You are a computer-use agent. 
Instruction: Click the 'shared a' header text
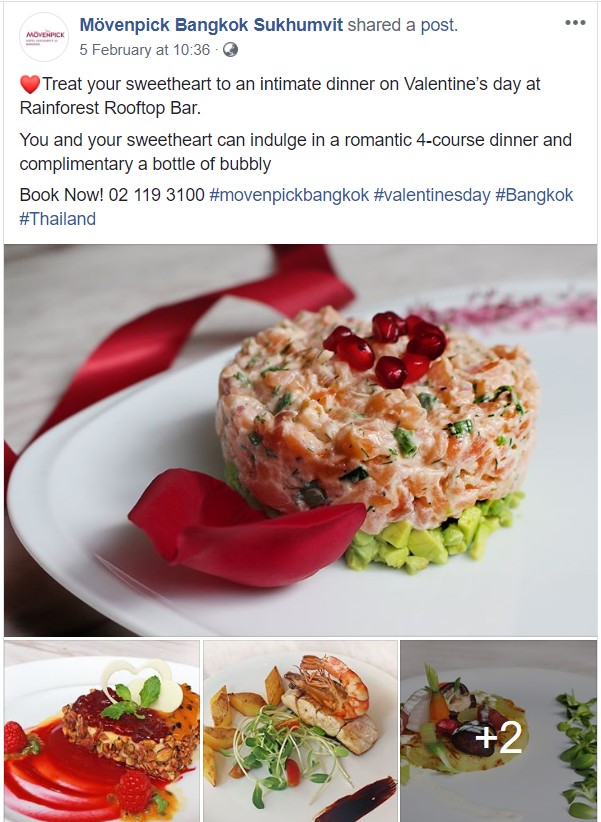(x=382, y=25)
